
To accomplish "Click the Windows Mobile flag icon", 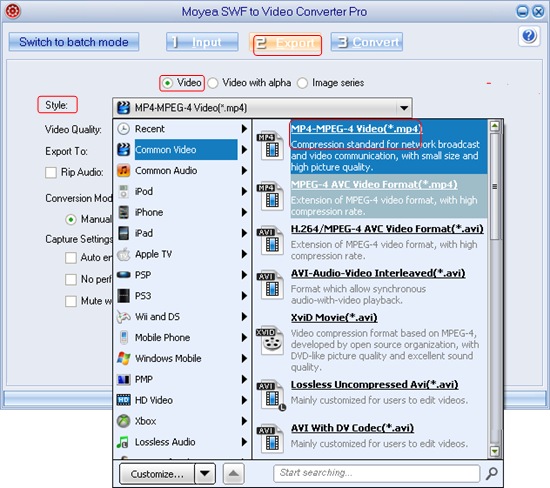I will pos(123,358).
